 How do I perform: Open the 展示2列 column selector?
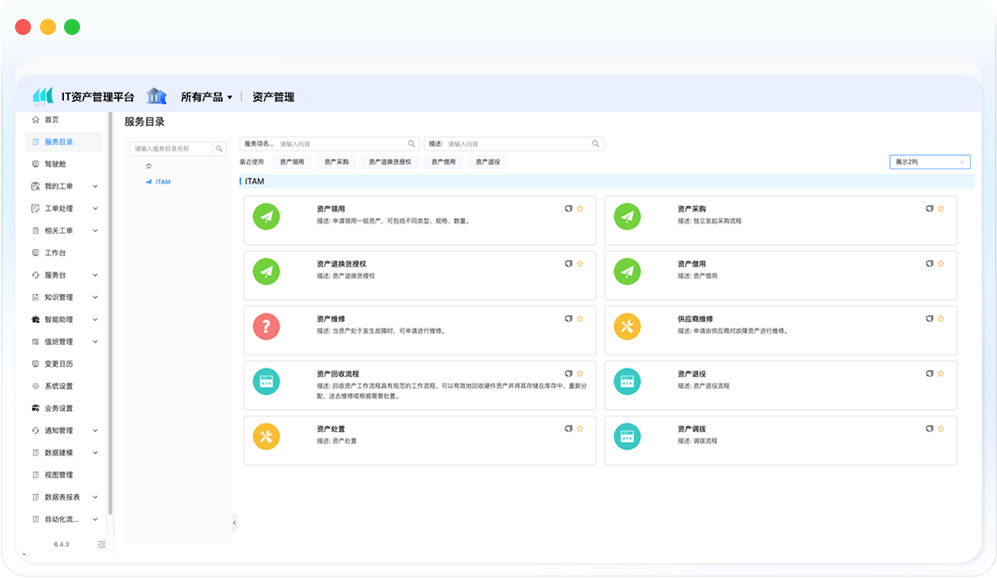[x=929, y=161]
